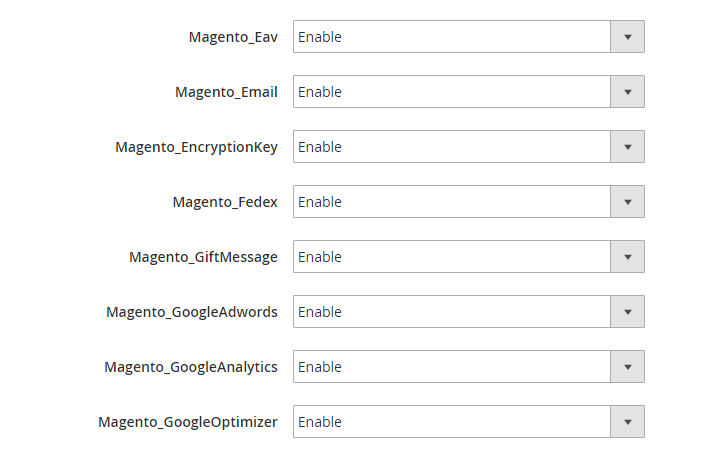Click the Magento_GiftMessage Enable select box
Viewport: 716px width, 451px height.
coord(451,257)
